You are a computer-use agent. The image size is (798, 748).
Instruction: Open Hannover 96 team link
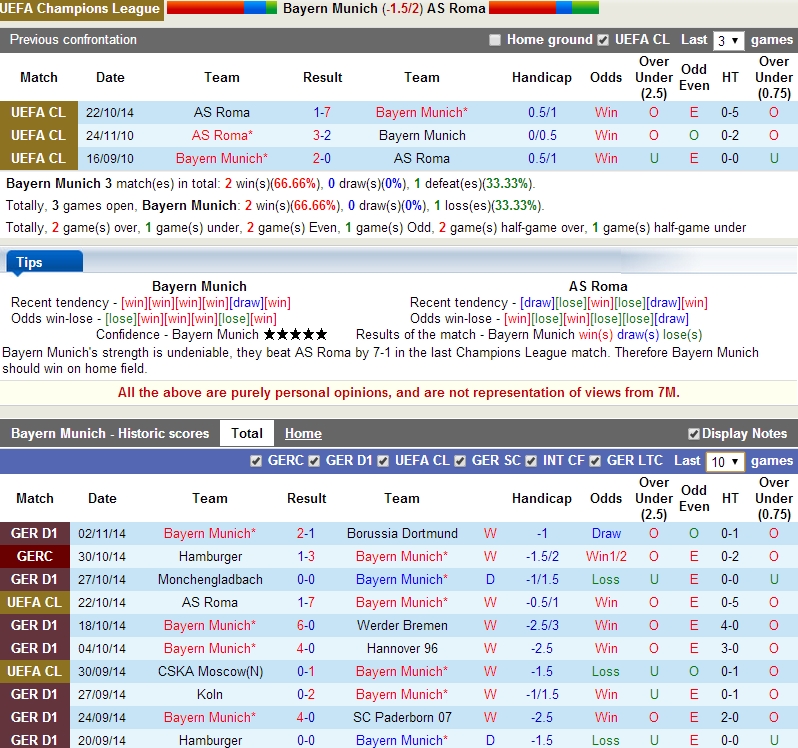[402, 648]
